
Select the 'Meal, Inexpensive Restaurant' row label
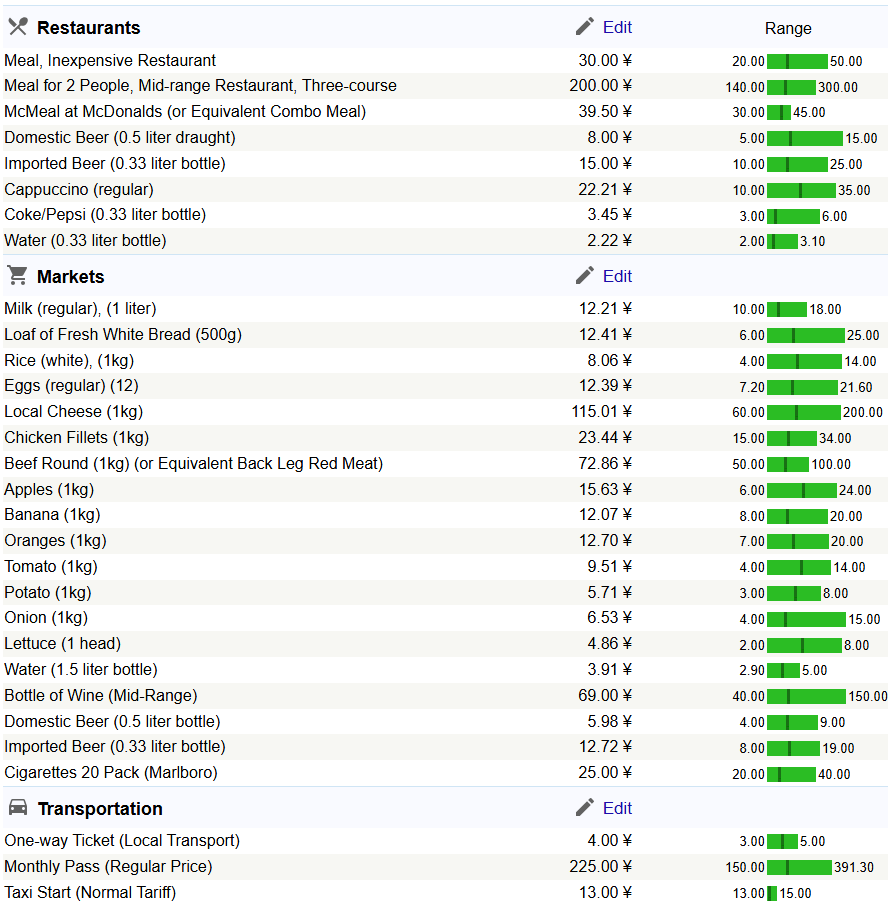point(110,61)
